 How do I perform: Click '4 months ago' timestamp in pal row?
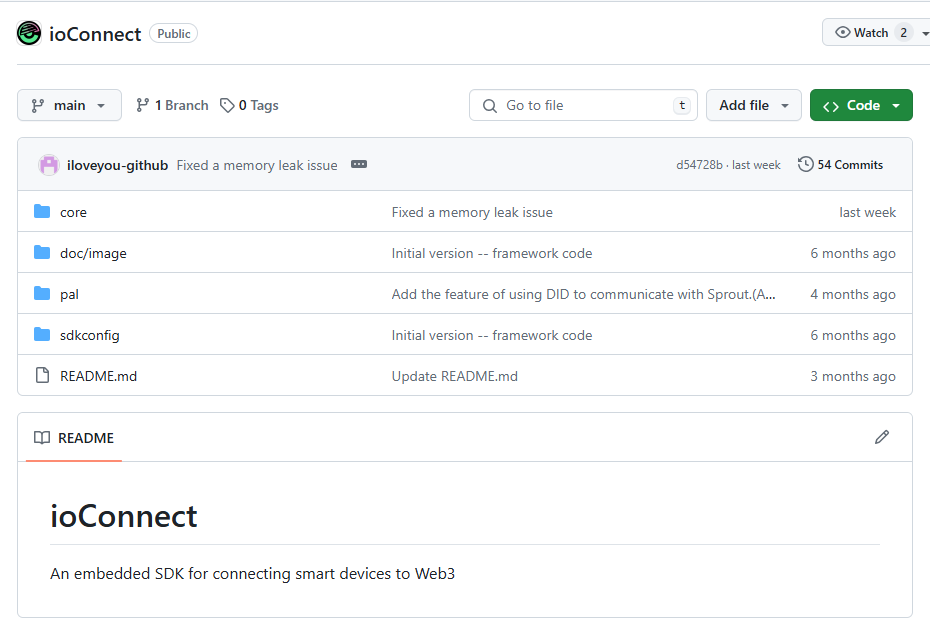tap(853, 295)
